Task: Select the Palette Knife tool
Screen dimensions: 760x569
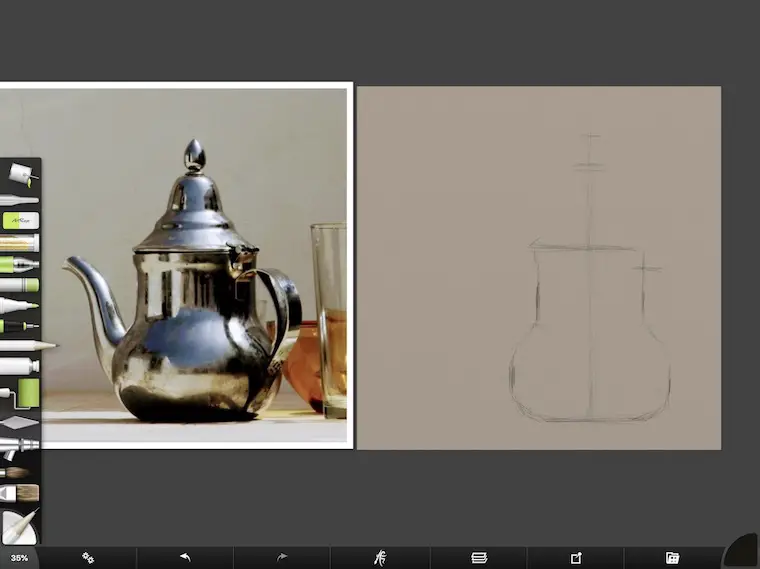Action: [x=19, y=423]
